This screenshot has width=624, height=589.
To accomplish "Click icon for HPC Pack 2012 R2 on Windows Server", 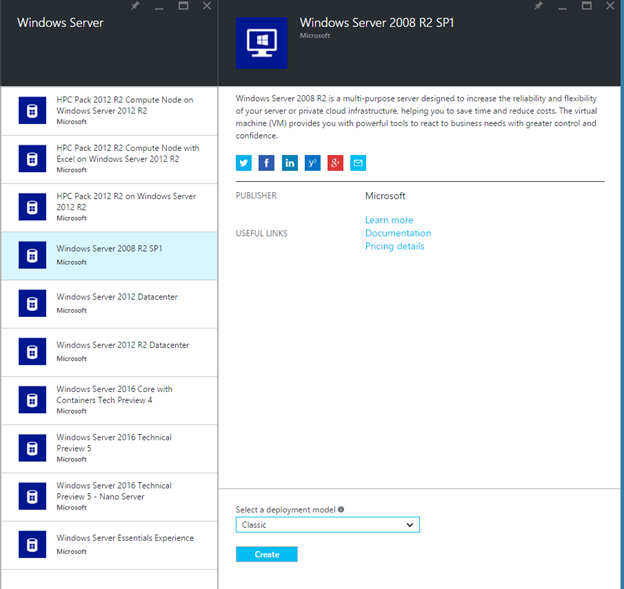I will point(32,207).
